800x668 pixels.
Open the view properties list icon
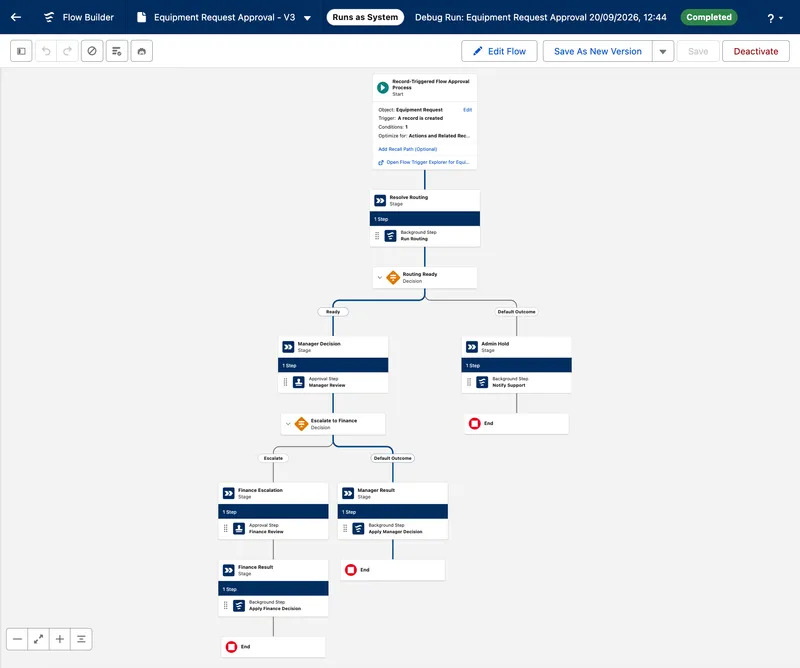click(x=117, y=51)
